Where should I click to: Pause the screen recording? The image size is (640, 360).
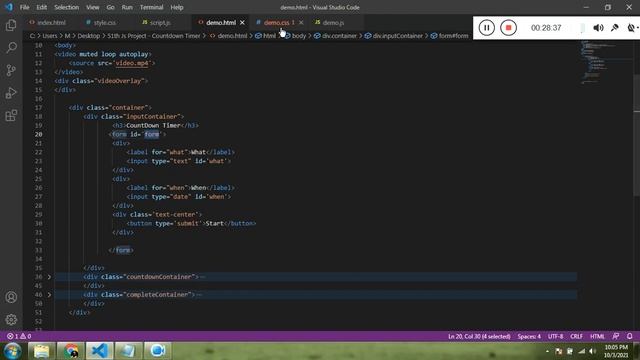coord(487,28)
